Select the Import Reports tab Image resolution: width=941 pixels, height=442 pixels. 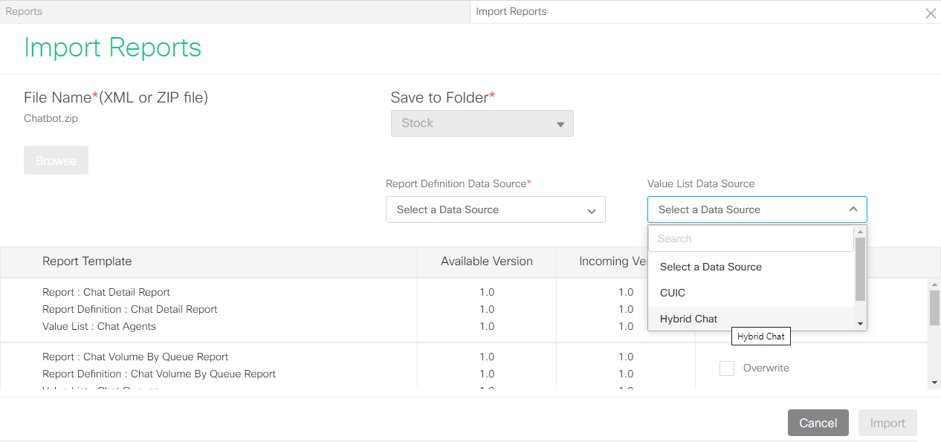511,12
